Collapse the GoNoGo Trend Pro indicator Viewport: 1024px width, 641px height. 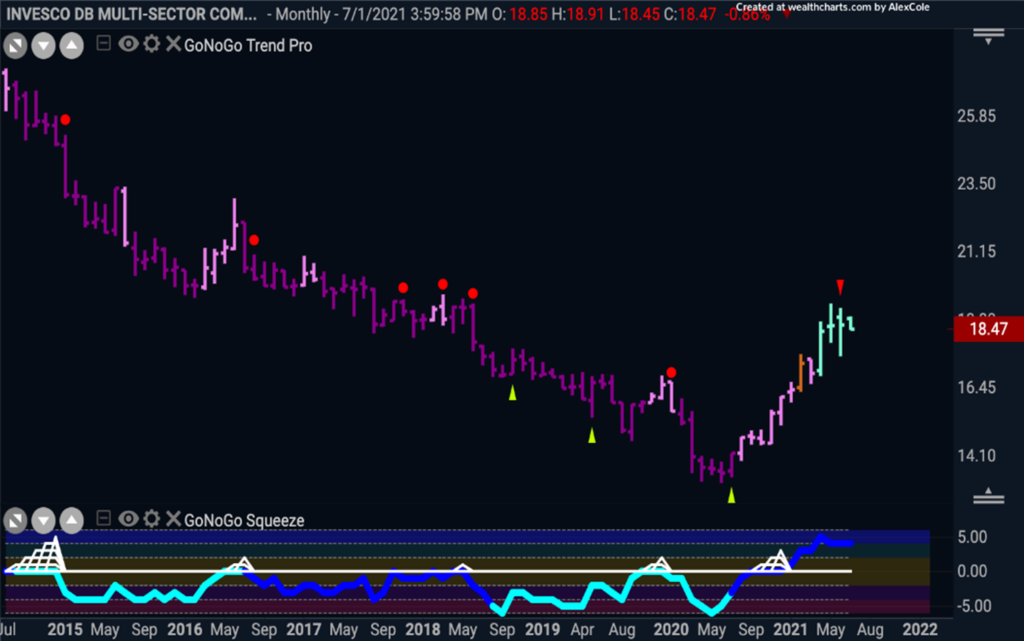[x=103, y=44]
